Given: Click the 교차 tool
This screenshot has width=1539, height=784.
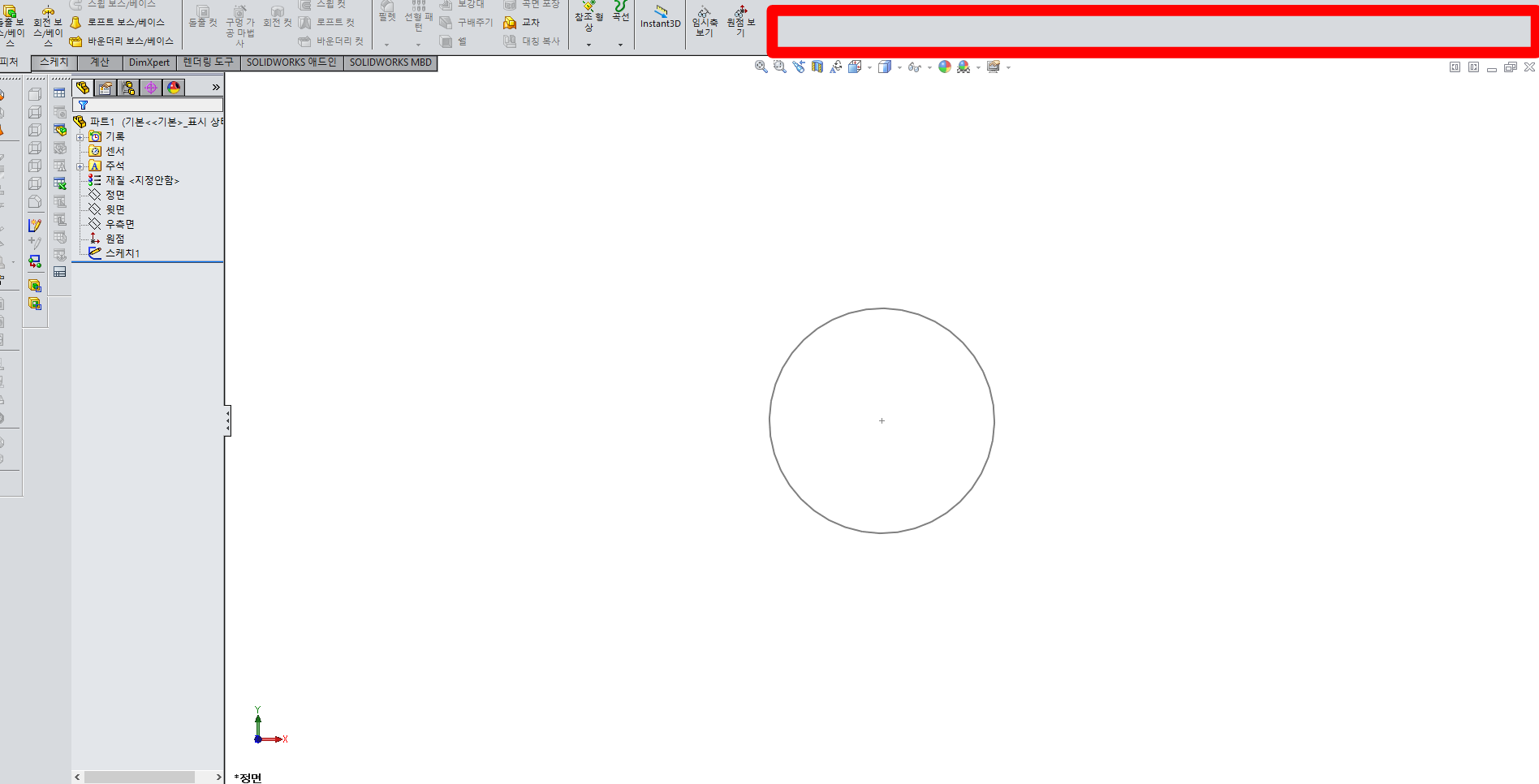Looking at the screenshot, I should tap(522, 23).
